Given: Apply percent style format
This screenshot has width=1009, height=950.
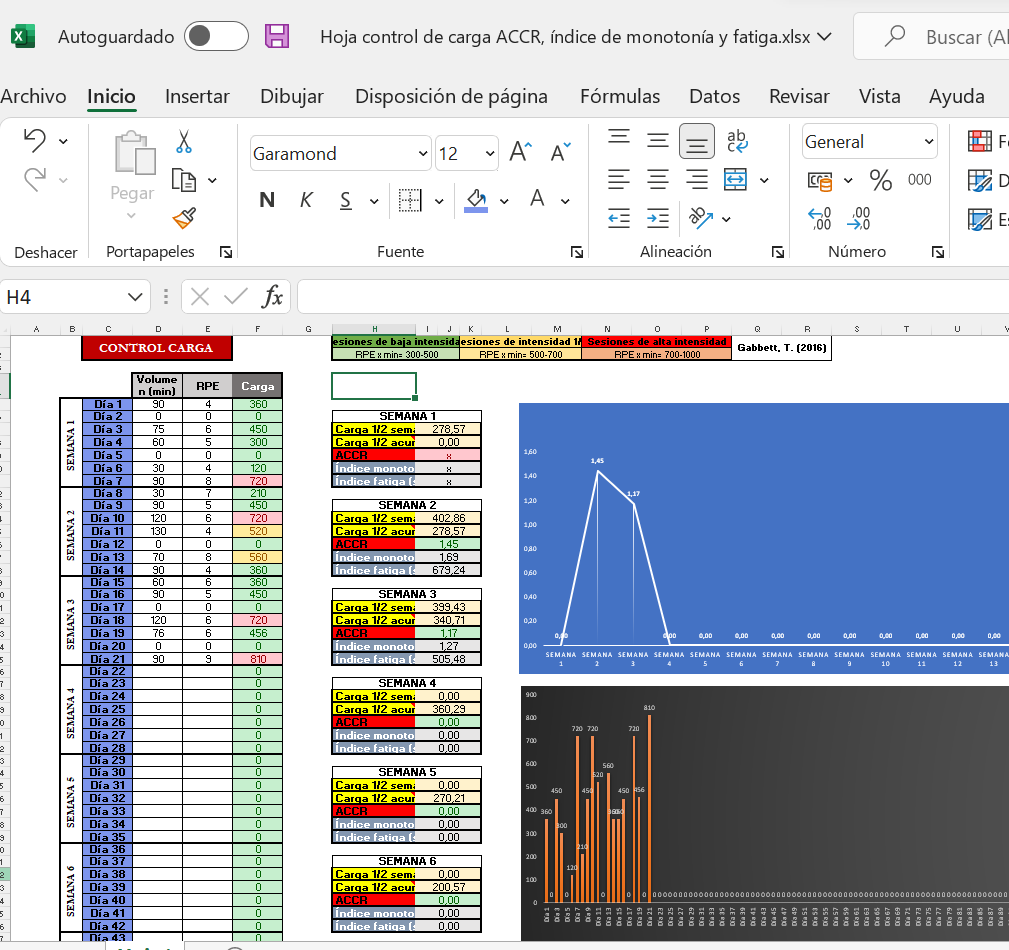Looking at the screenshot, I should [880, 180].
